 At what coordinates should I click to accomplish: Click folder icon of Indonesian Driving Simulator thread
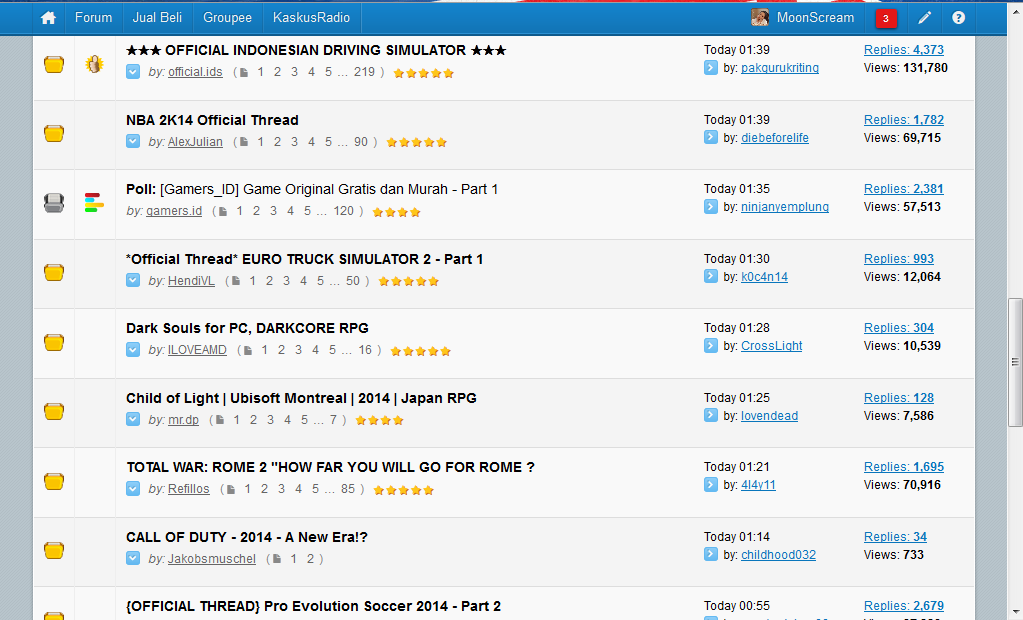click(54, 64)
